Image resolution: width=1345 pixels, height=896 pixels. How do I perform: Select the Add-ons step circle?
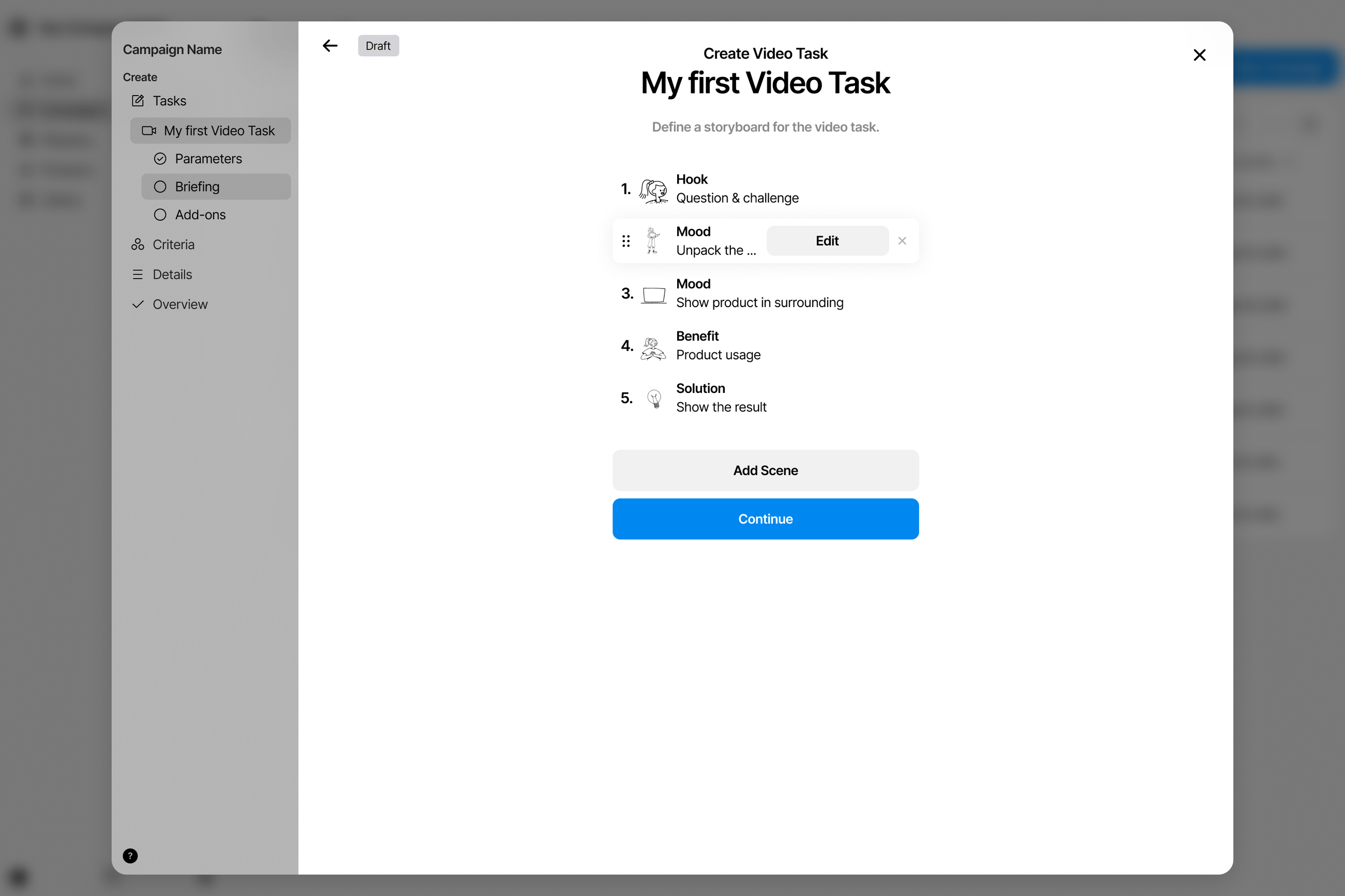click(x=160, y=215)
